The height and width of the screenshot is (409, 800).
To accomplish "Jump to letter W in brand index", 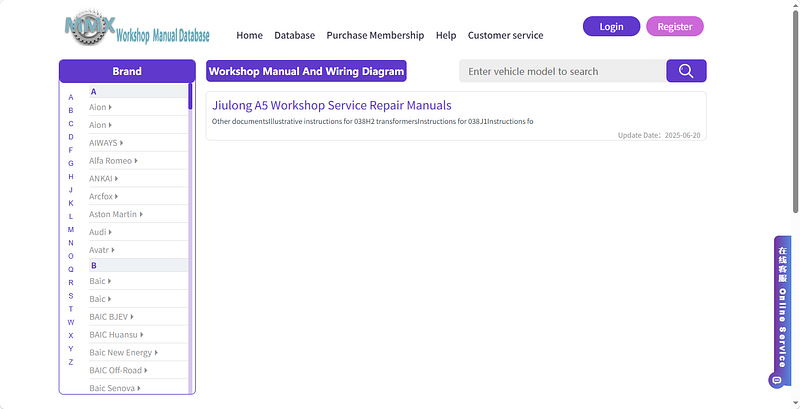I will tap(71, 322).
